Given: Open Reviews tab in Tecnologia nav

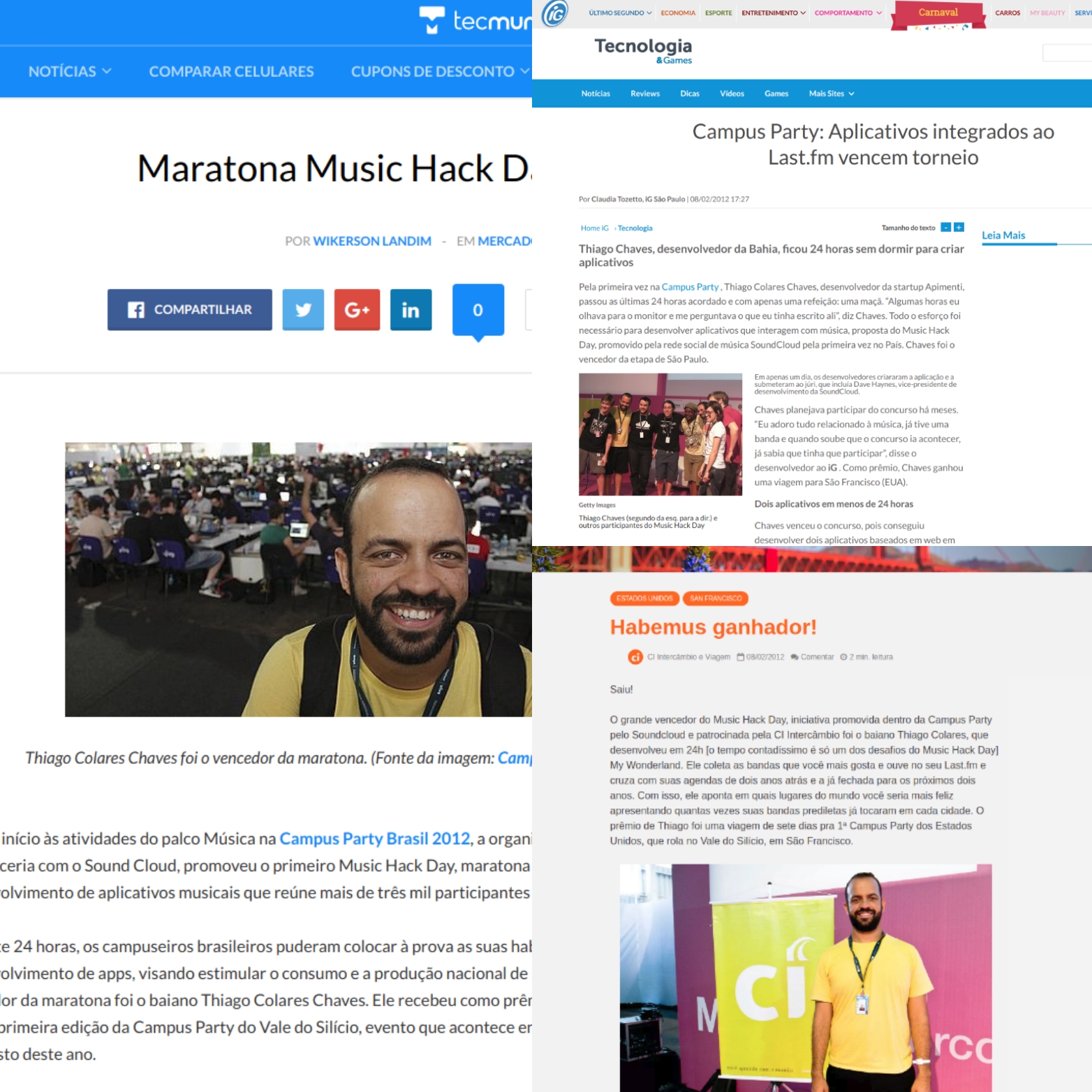Looking at the screenshot, I should click(645, 94).
